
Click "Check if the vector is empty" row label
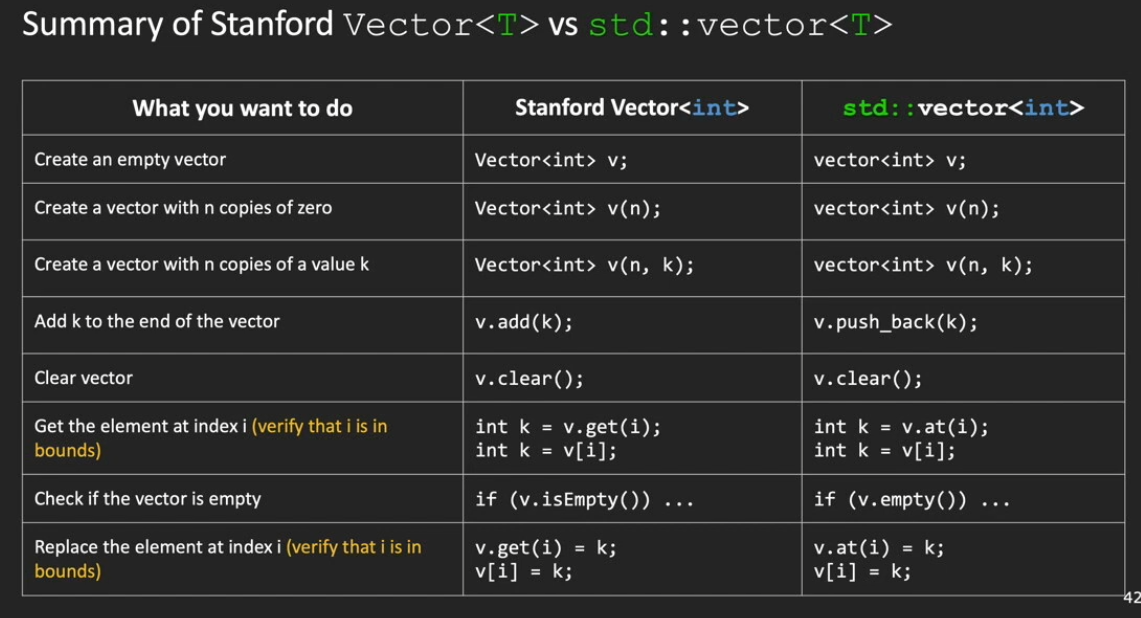pos(147,498)
